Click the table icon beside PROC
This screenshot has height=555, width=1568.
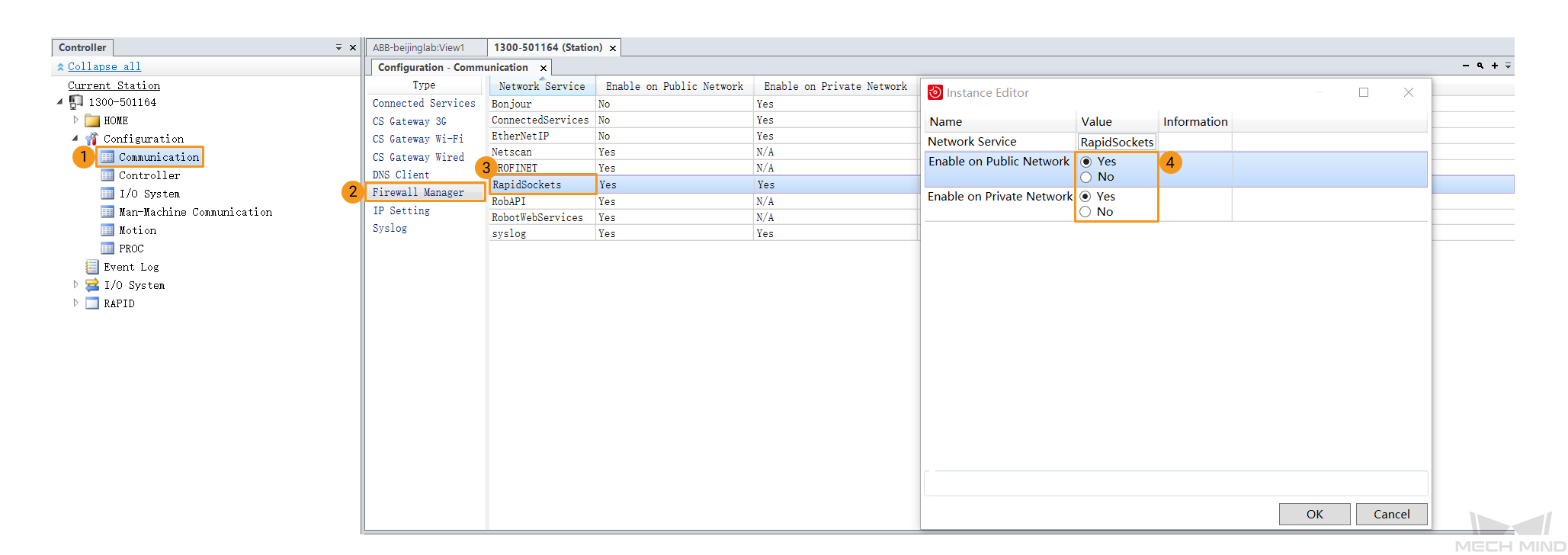[107, 249]
